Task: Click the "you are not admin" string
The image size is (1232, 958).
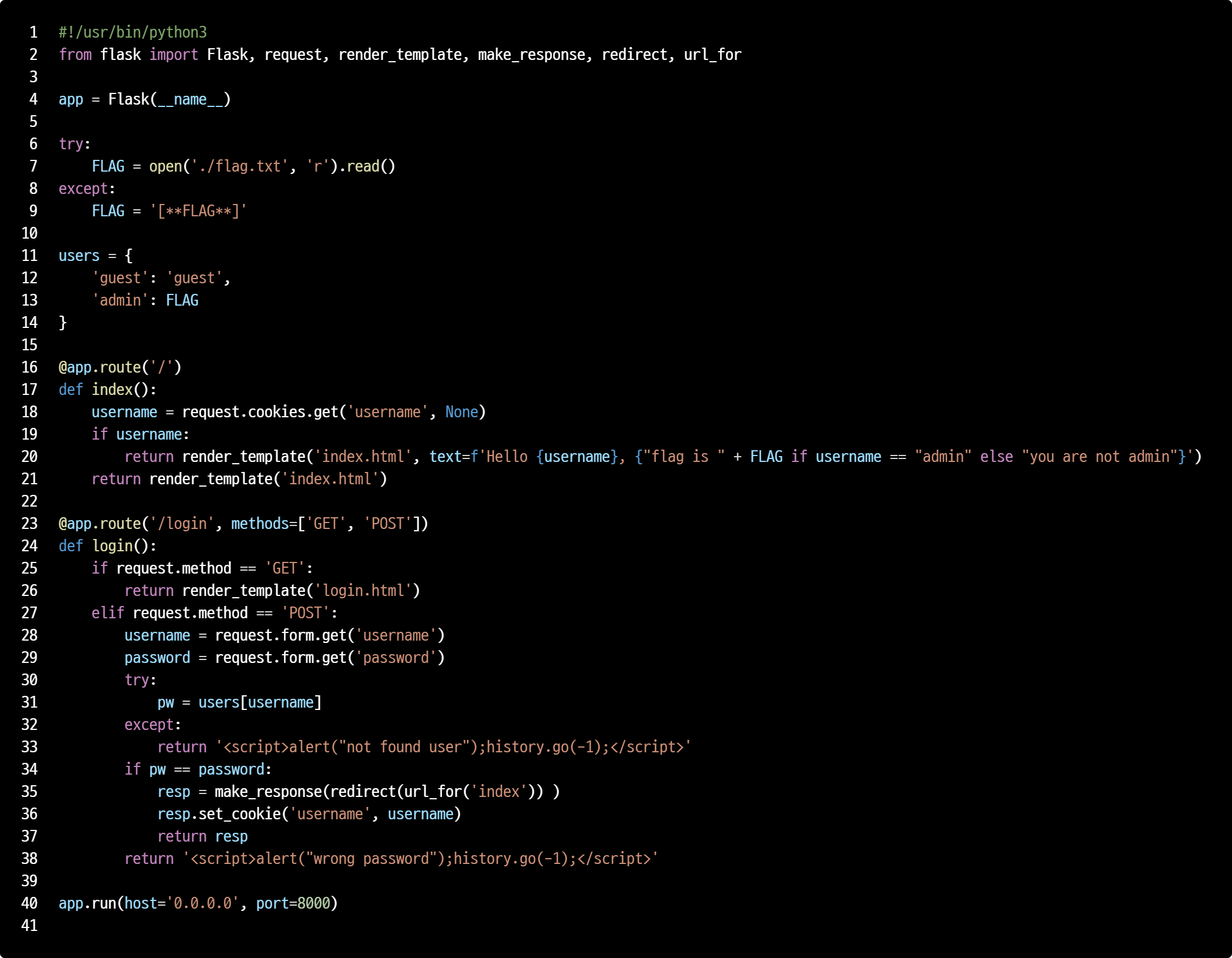Action: [1099, 457]
